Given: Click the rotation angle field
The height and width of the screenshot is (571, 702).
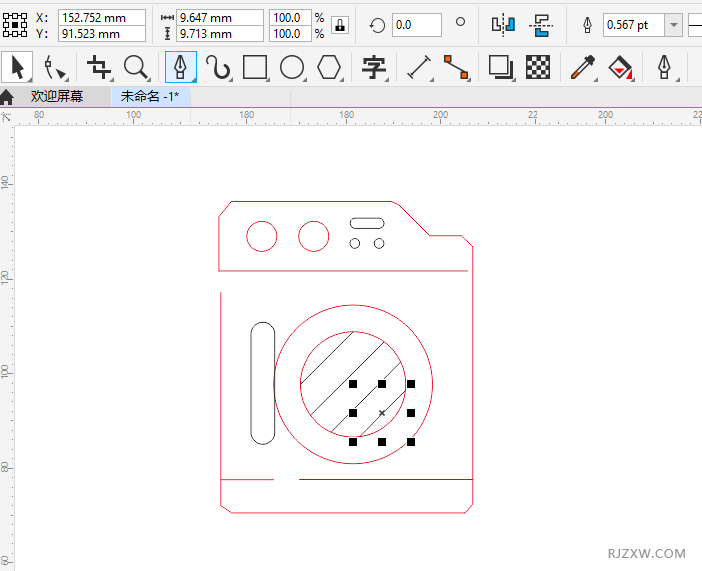Looking at the screenshot, I should pos(416,25).
